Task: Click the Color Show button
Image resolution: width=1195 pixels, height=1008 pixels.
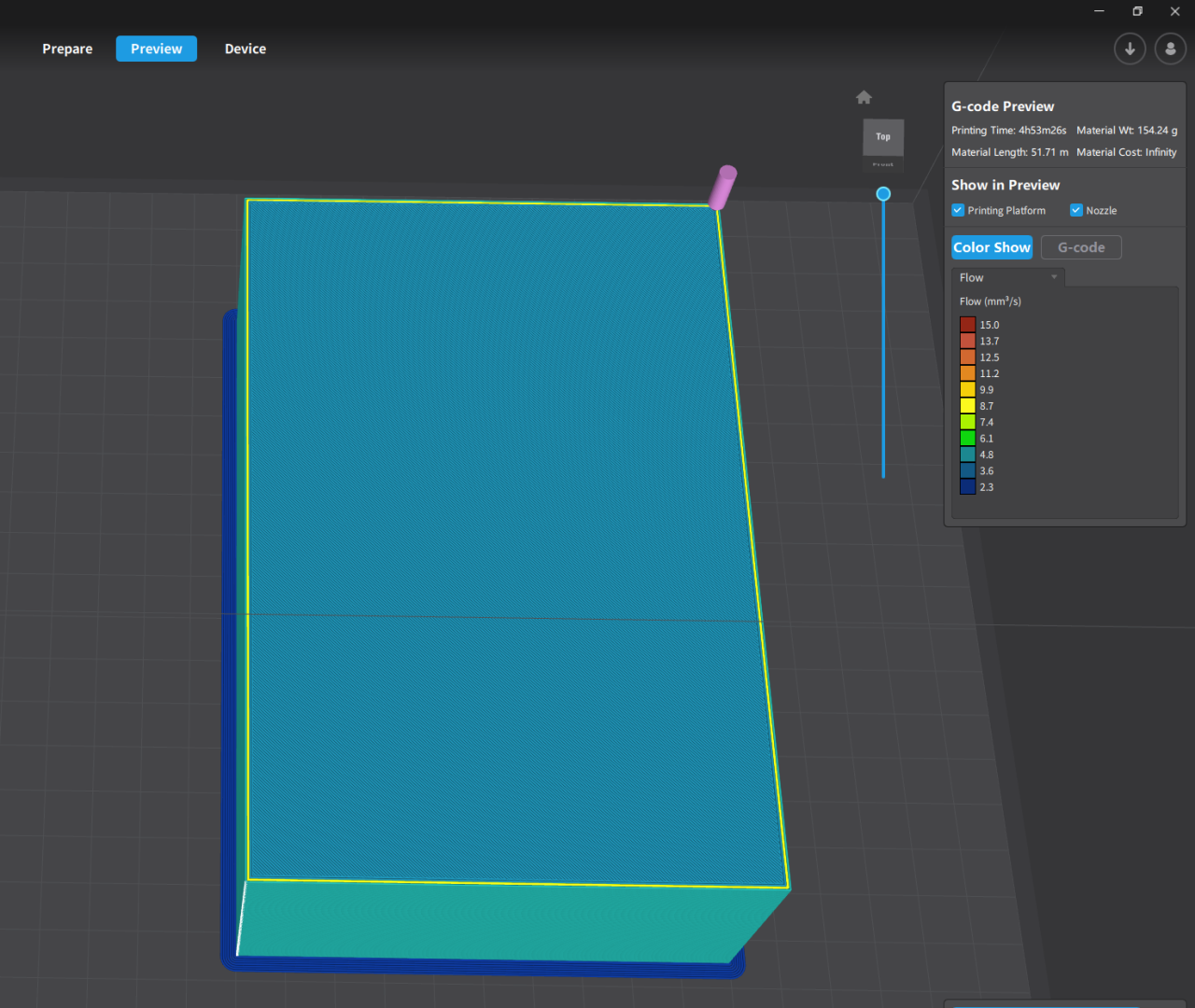Action: point(991,247)
